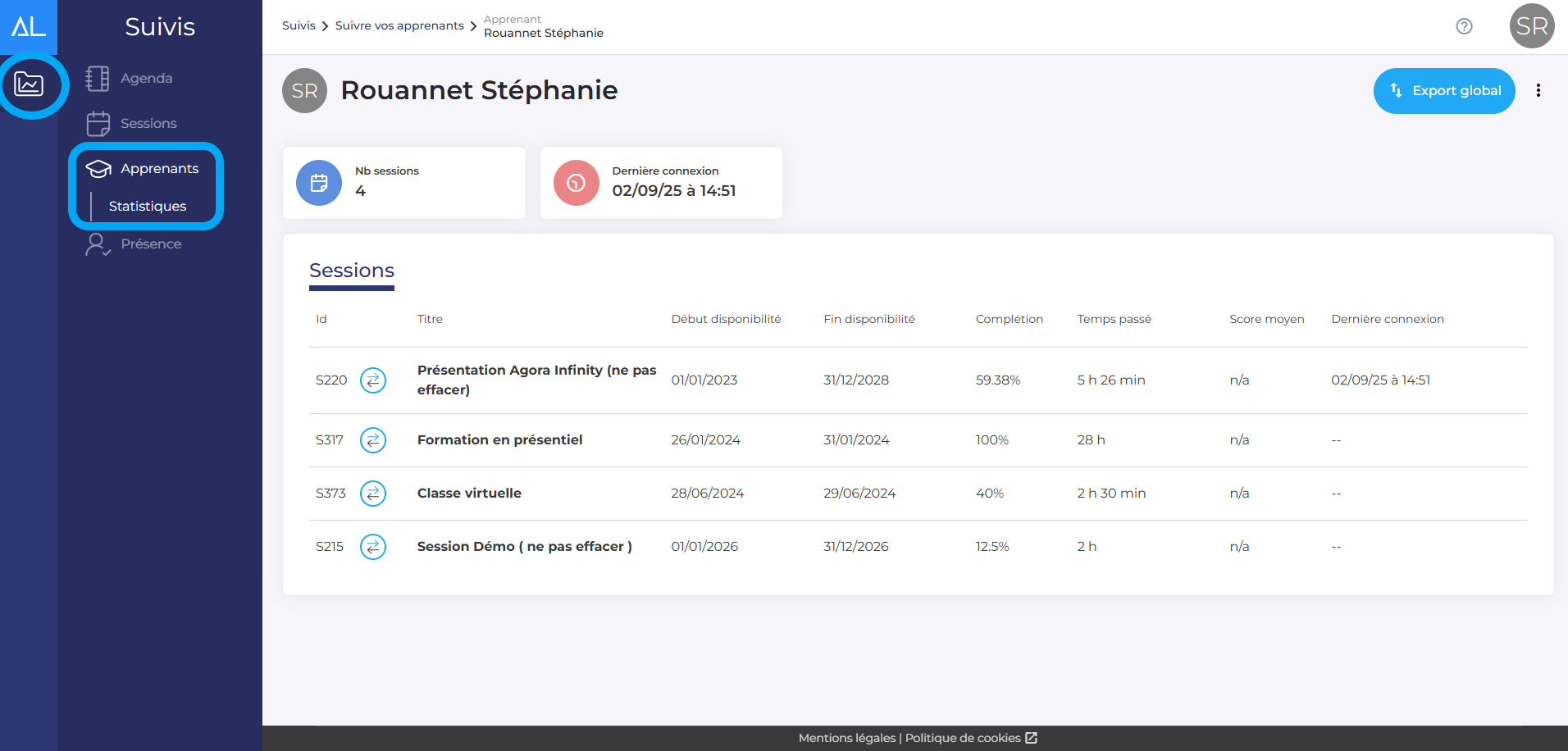Click the 12.5% completion value

coord(992,546)
